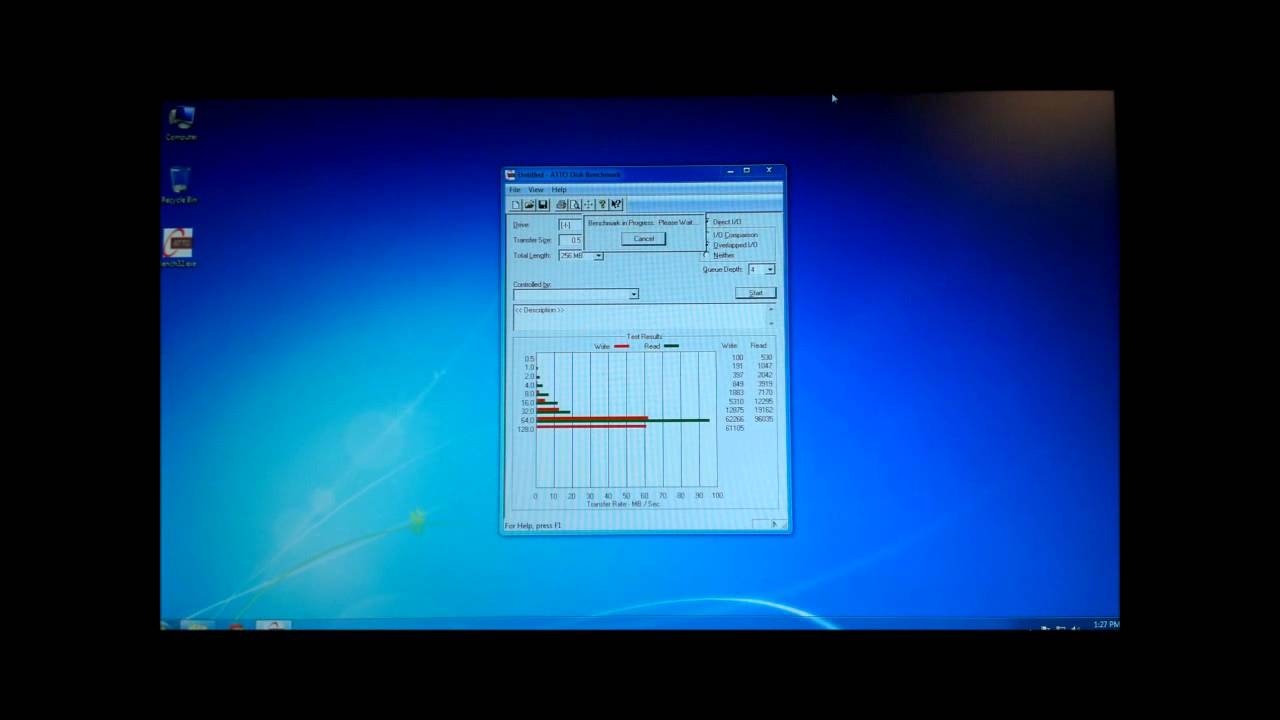This screenshot has height=720, width=1280.
Task: Open the Help menu
Action: [x=559, y=190]
